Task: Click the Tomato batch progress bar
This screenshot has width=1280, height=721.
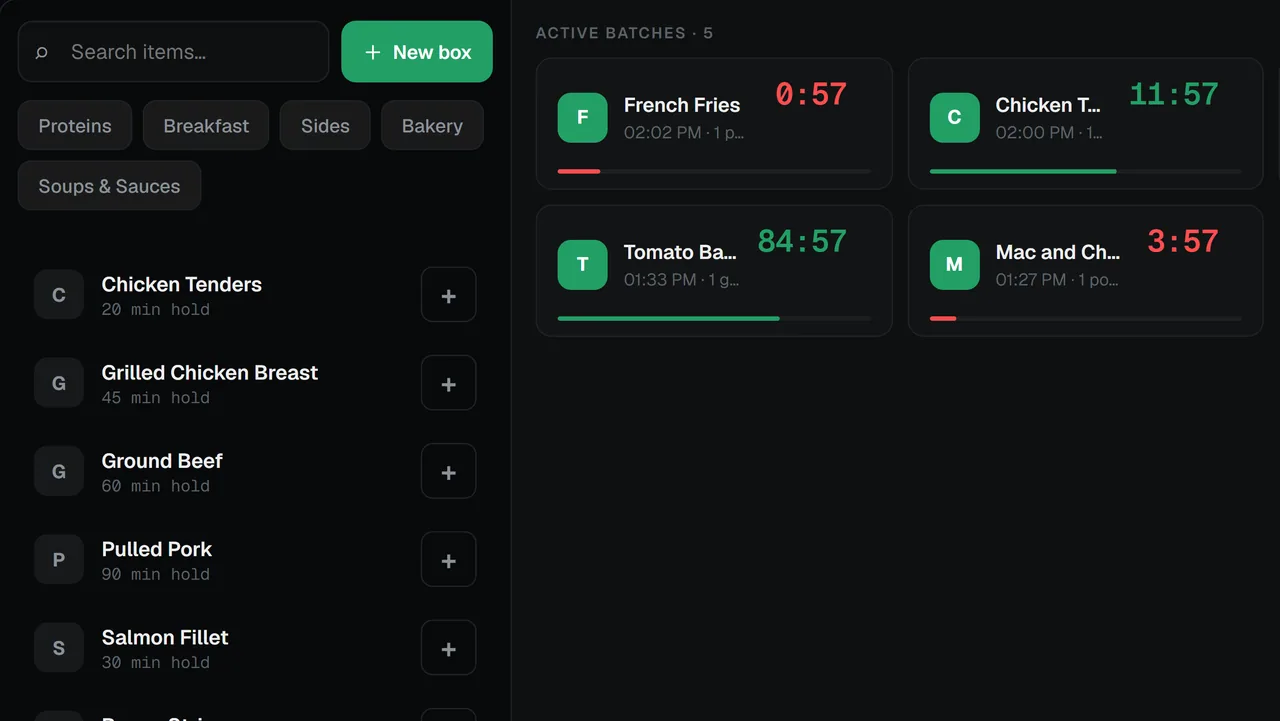Action: pyautogui.click(x=714, y=318)
